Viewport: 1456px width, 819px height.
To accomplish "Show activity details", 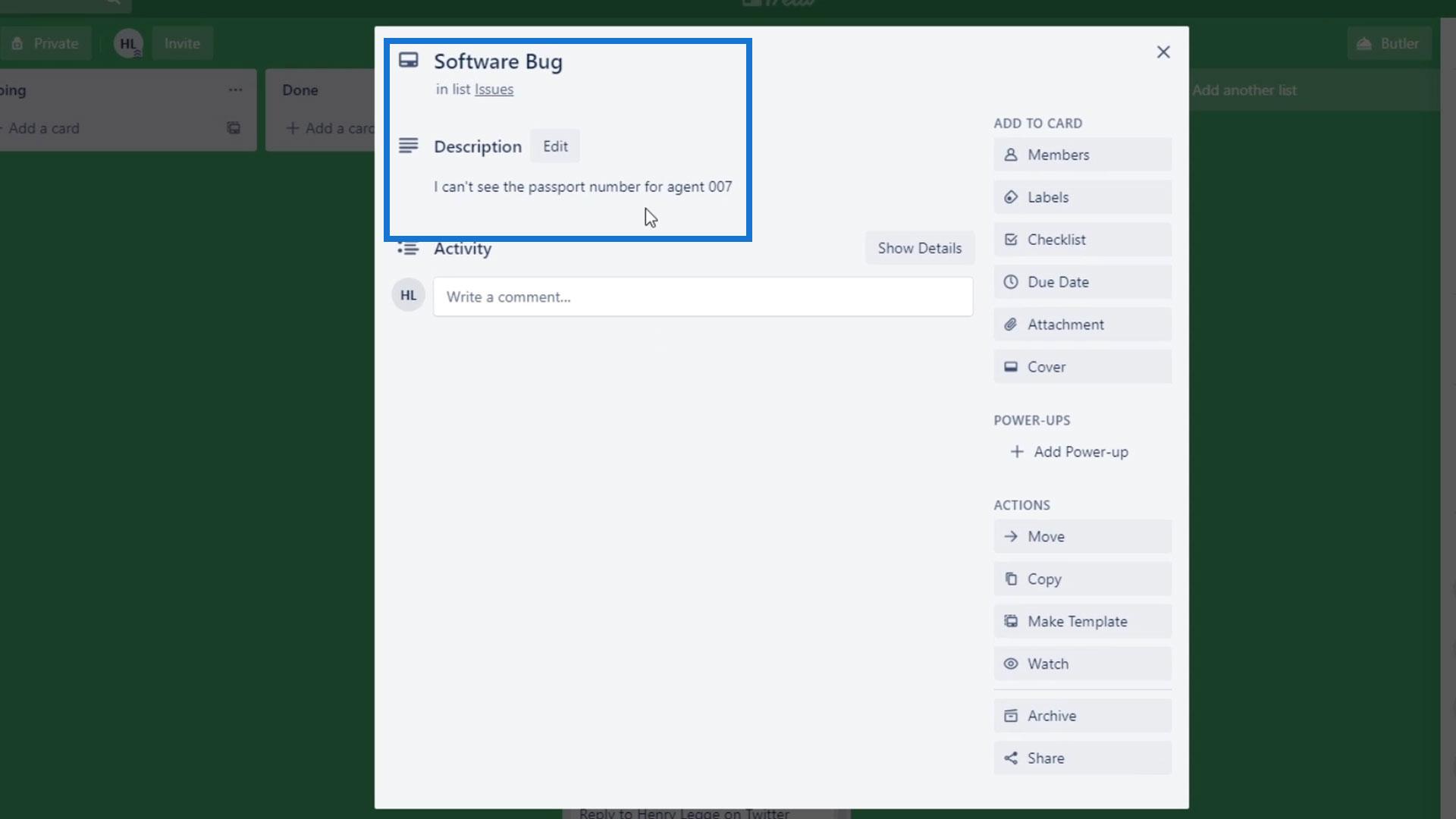I will [919, 248].
